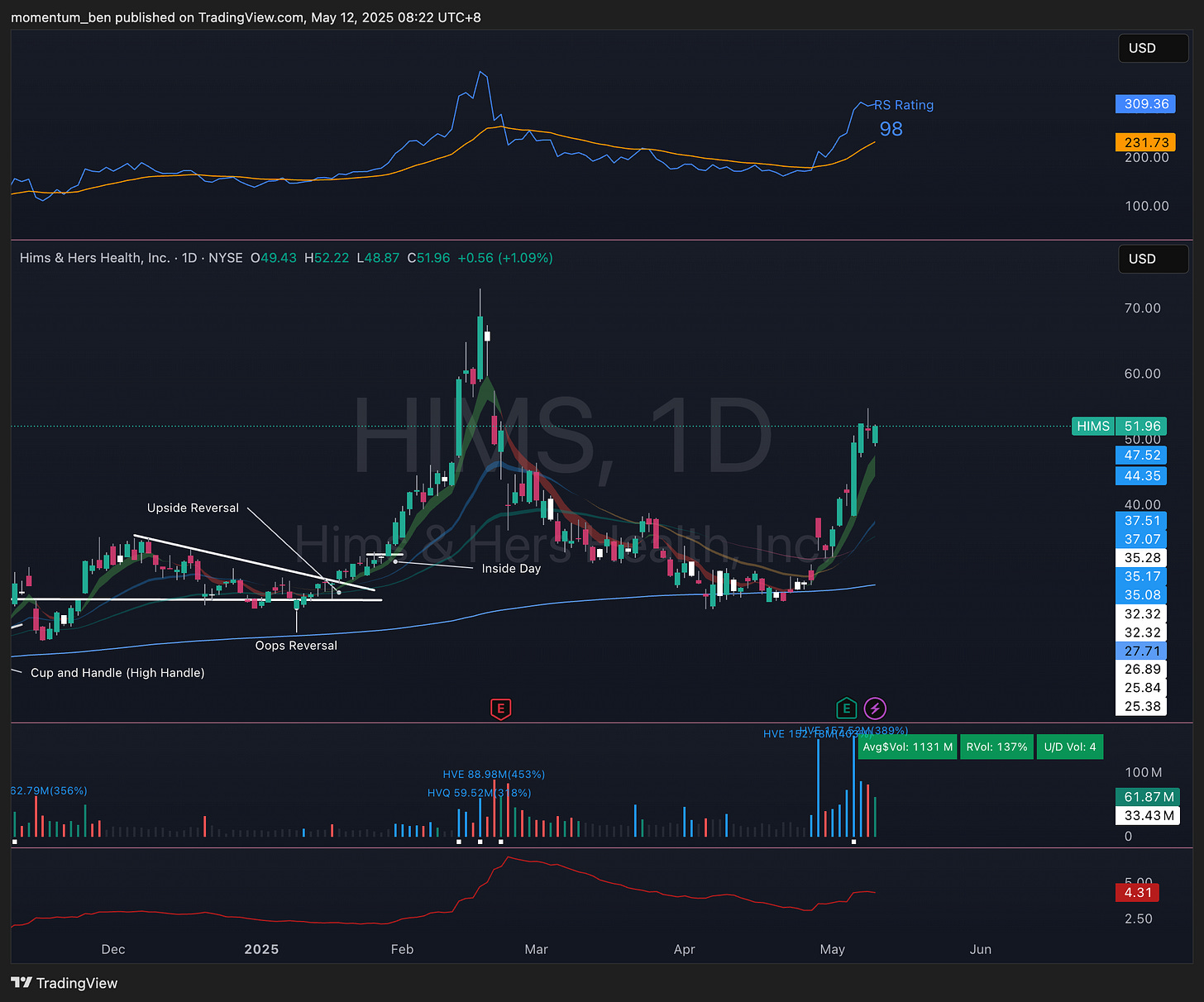Click the Avg$Vol: 1131 M badge
Screen dimensions: 1204x1002
coord(907,747)
